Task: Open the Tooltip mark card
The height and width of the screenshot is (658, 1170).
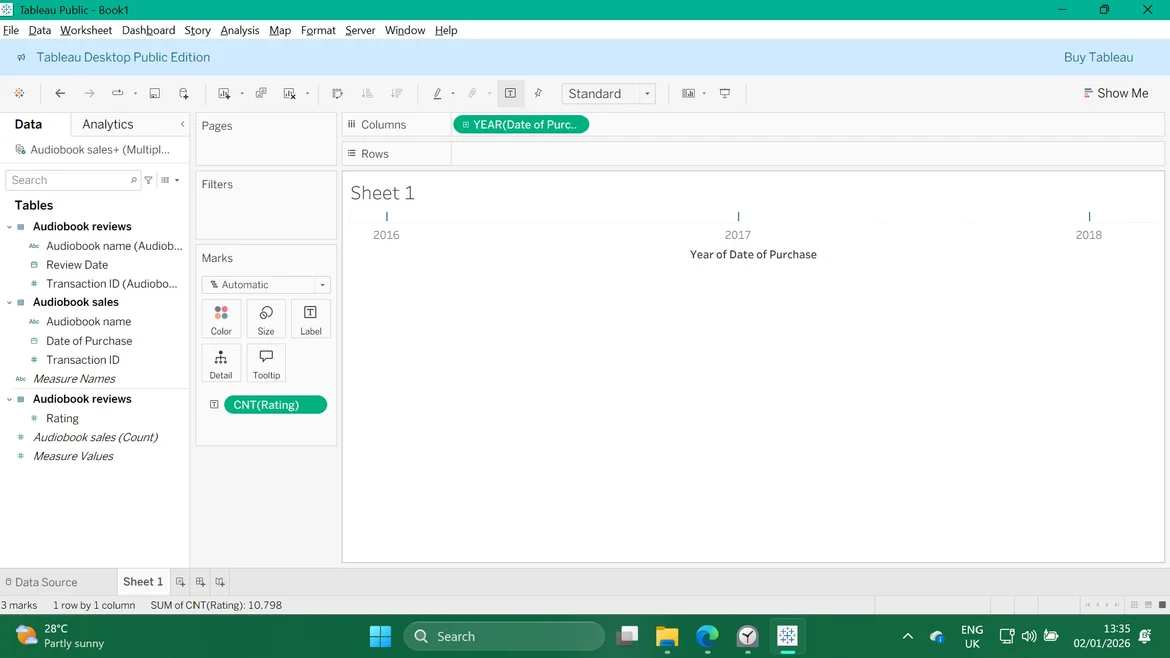Action: coord(266,363)
